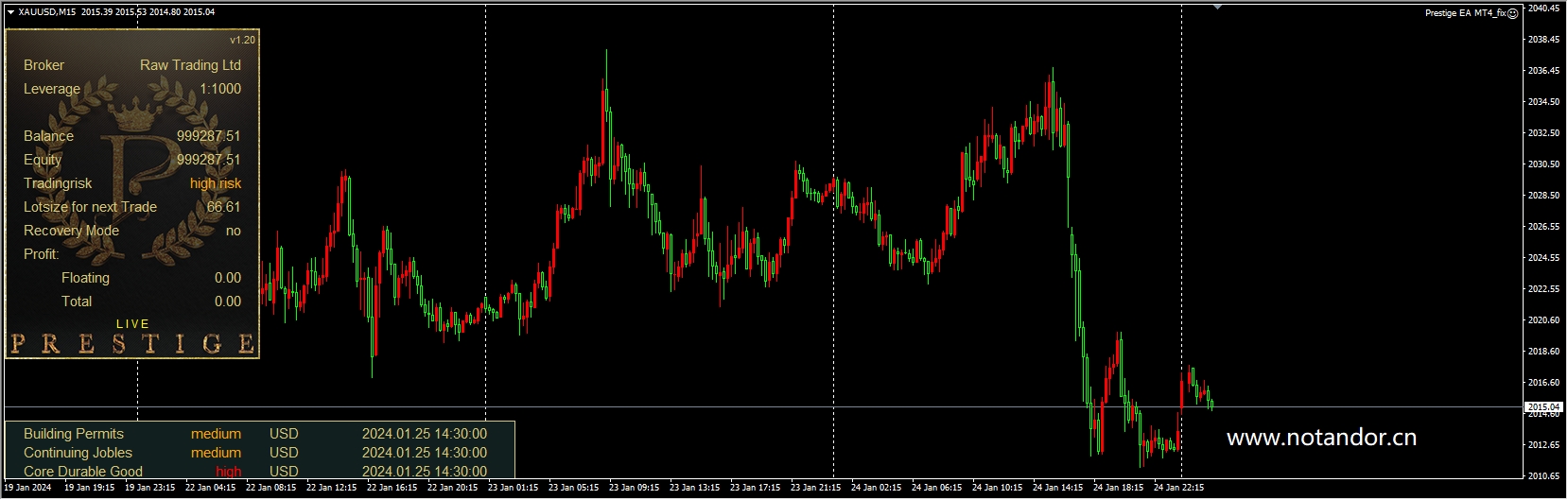Click the Lotsize for next Trade value 66.61
The image size is (1568, 500).
pos(223,207)
